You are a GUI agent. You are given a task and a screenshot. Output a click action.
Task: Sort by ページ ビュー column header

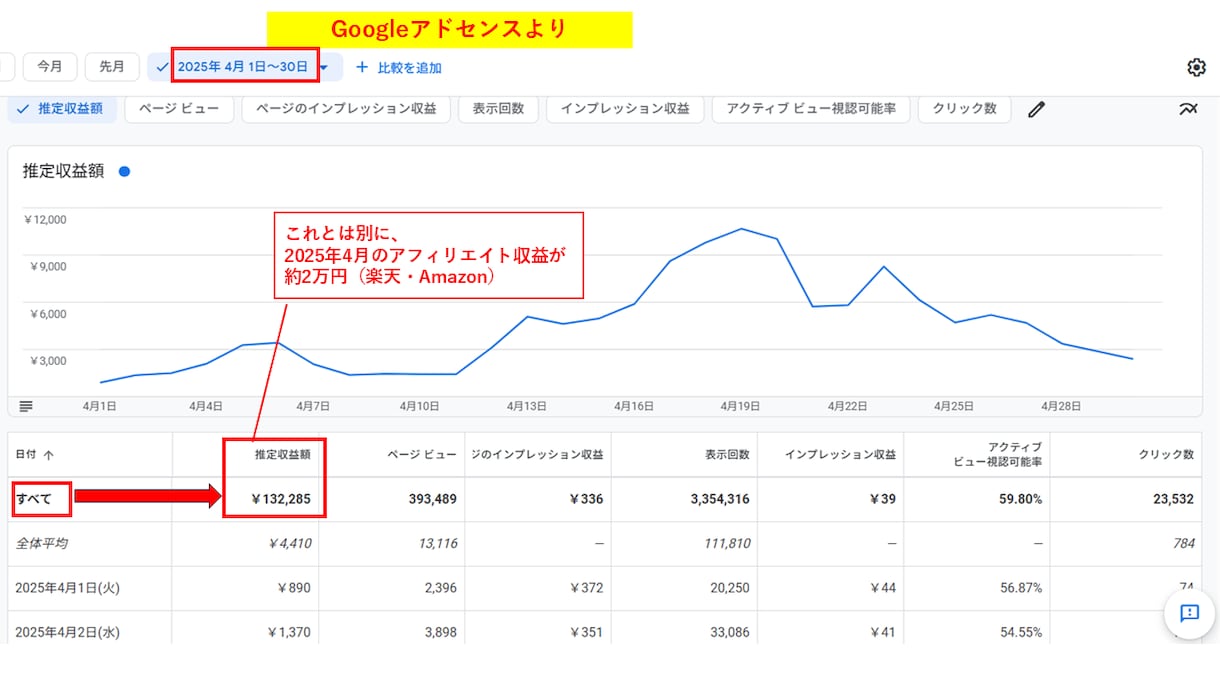[422, 454]
